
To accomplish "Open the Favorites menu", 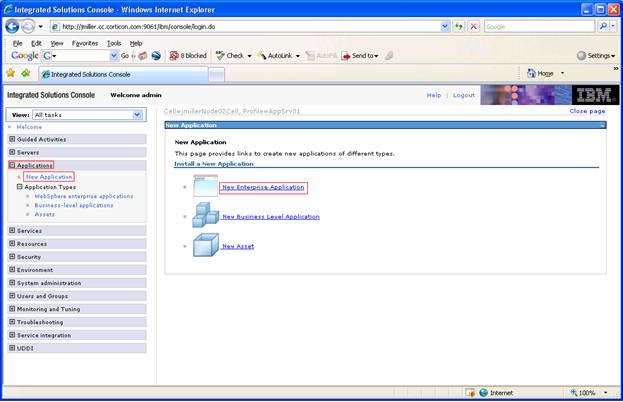I will pos(85,43).
